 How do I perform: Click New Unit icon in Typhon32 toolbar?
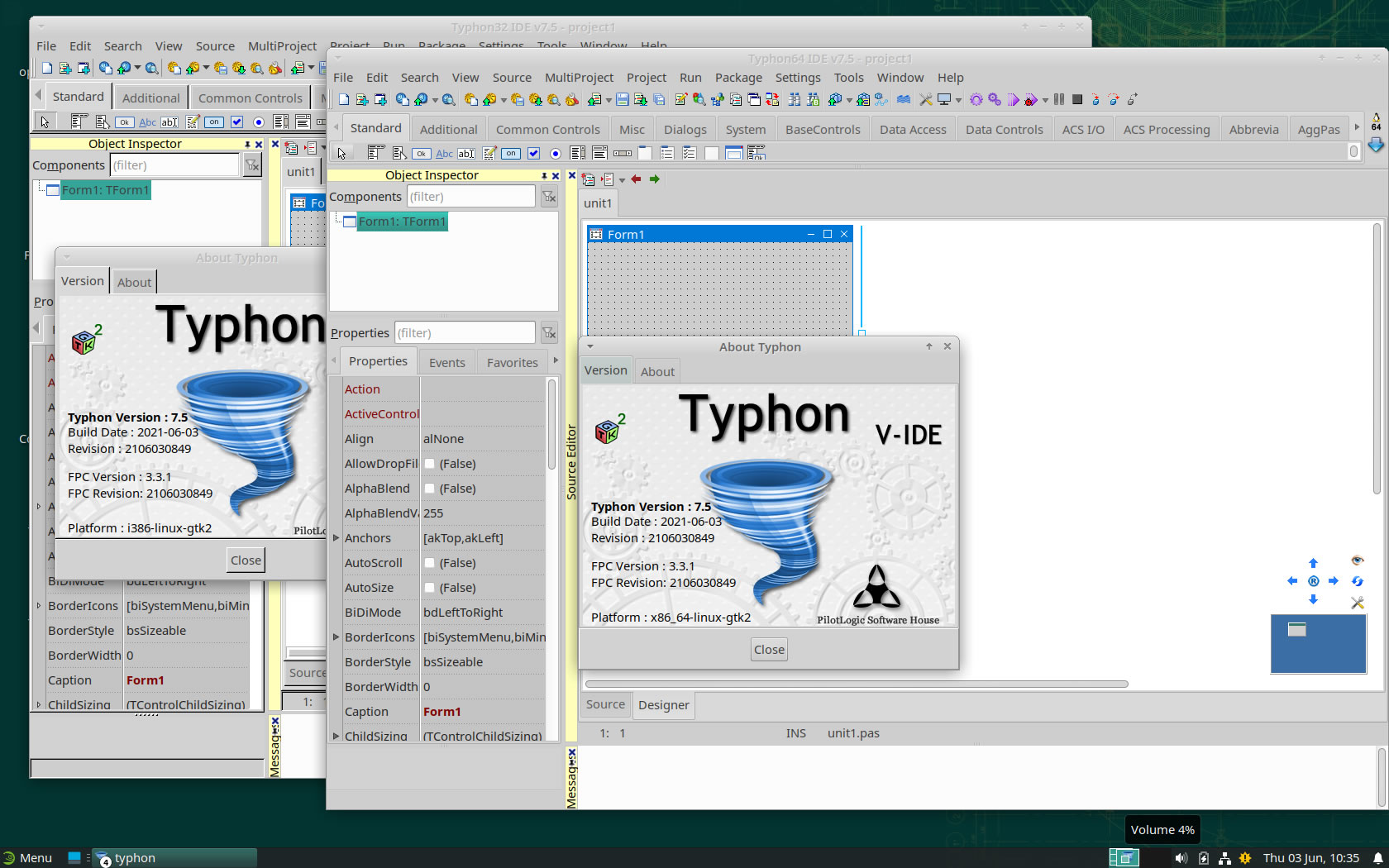[x=65, y=68]
